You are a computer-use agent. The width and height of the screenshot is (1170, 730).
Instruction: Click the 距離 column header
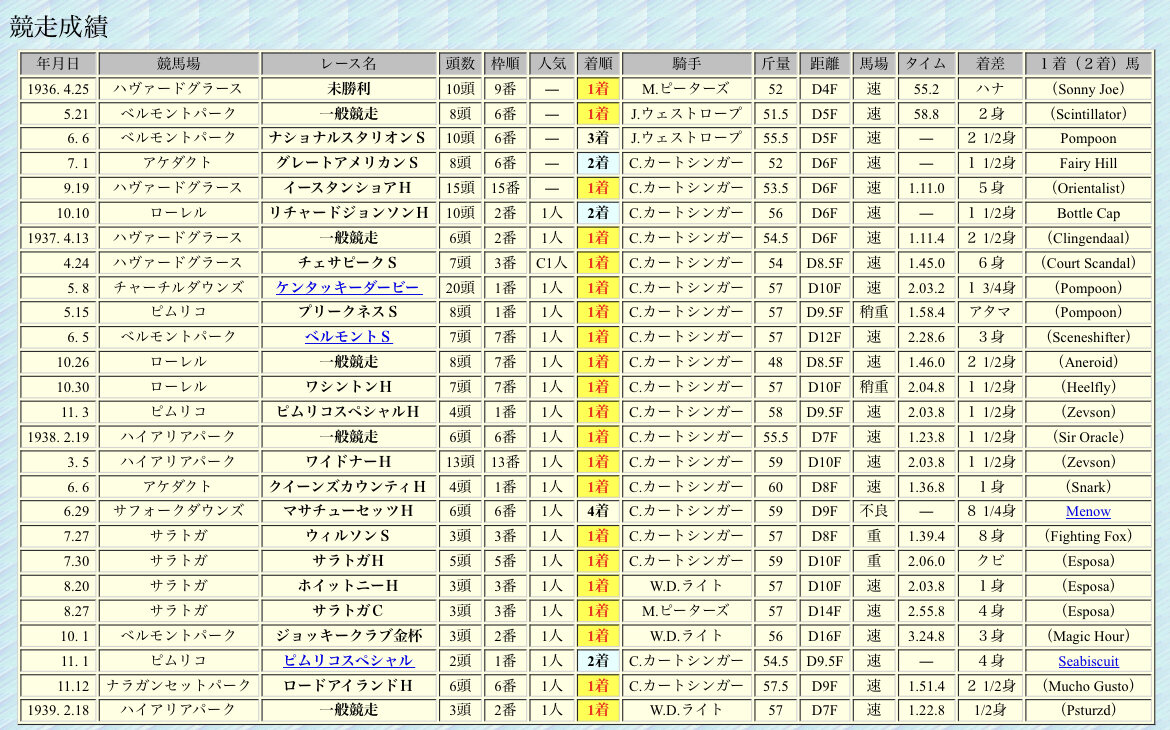pos(825,63)
